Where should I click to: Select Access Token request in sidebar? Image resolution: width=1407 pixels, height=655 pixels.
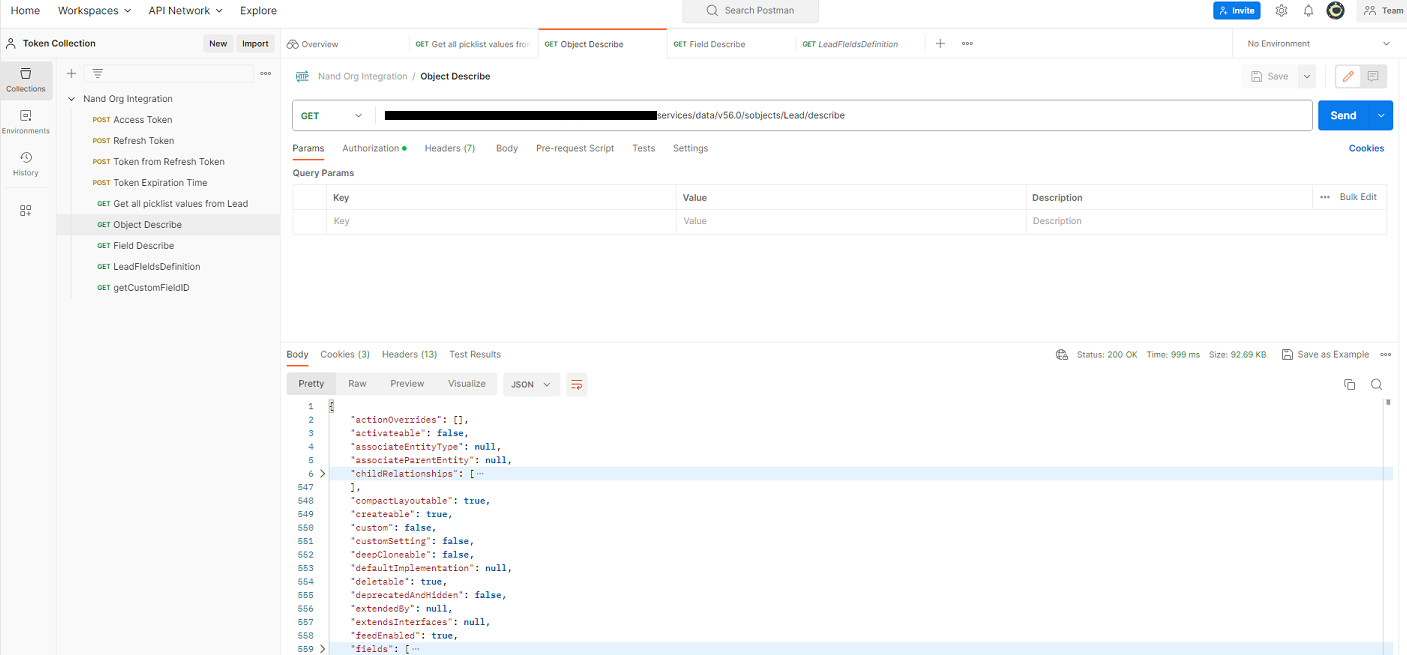point(142,120)
